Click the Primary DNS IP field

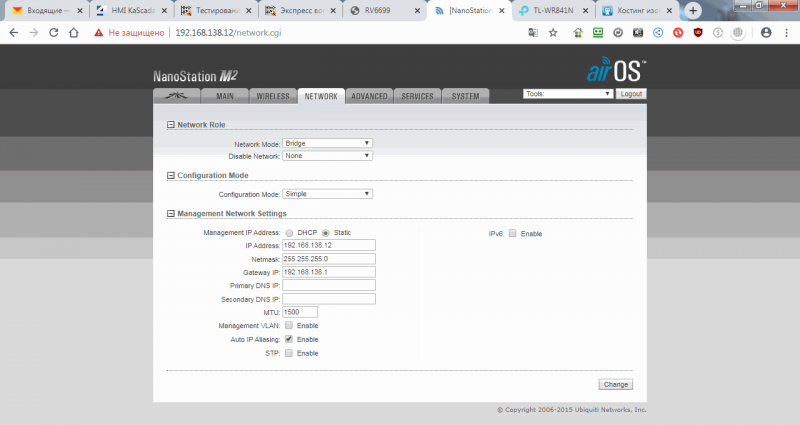[x=329, y=285]
